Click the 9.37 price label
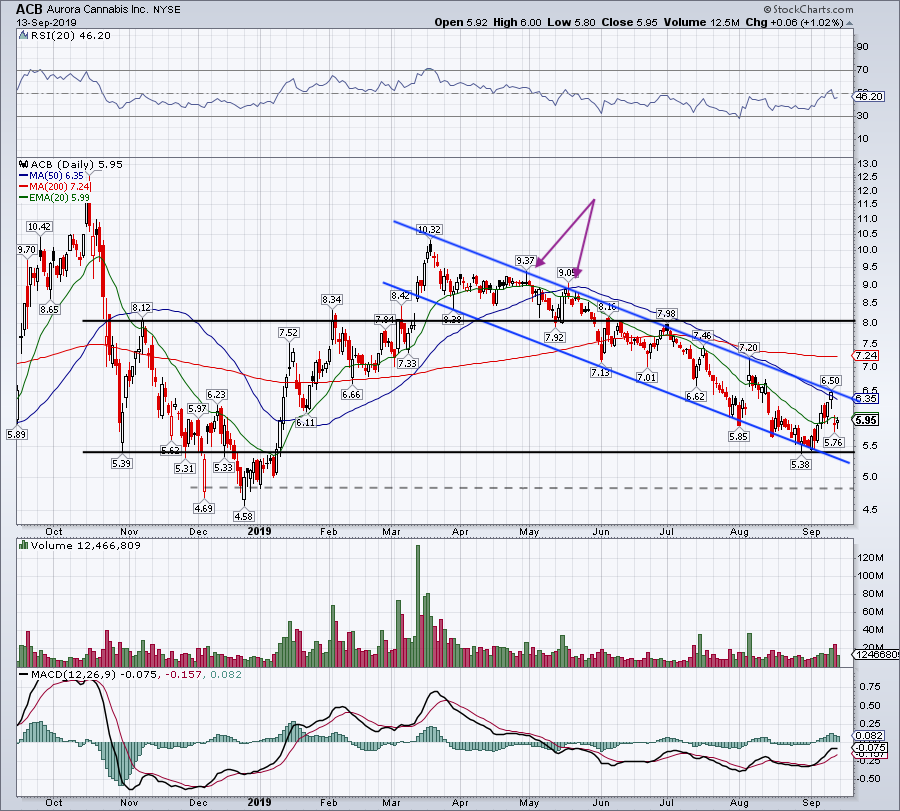 point(526,261)
